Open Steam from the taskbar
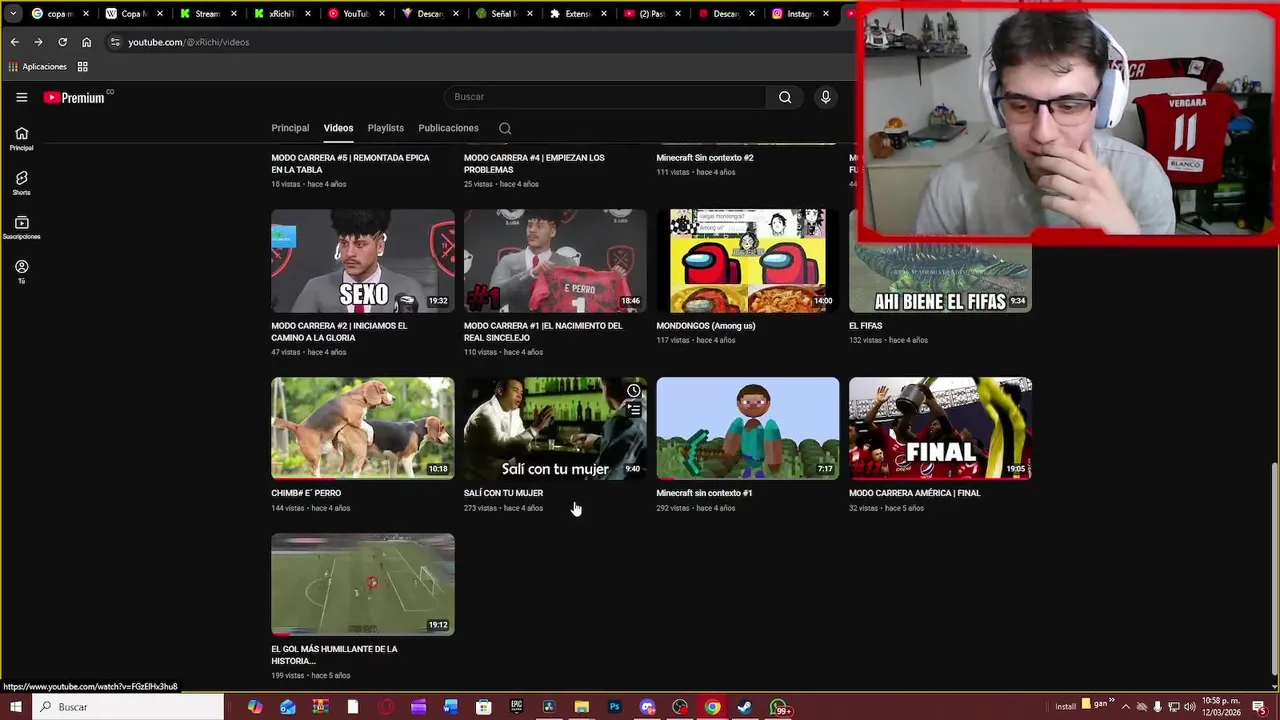1280x720 pixels. coord(745,707)
